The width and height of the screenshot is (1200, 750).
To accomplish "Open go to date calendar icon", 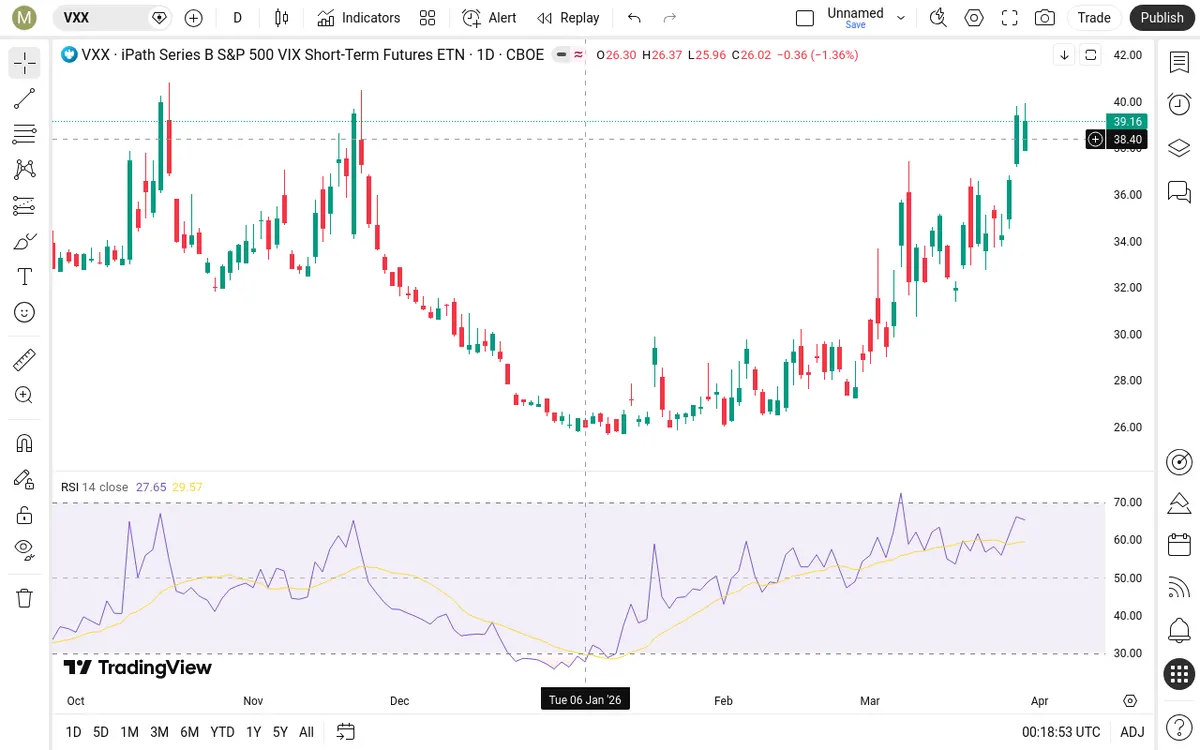I will pyautogui.click(x=346, y=732).
